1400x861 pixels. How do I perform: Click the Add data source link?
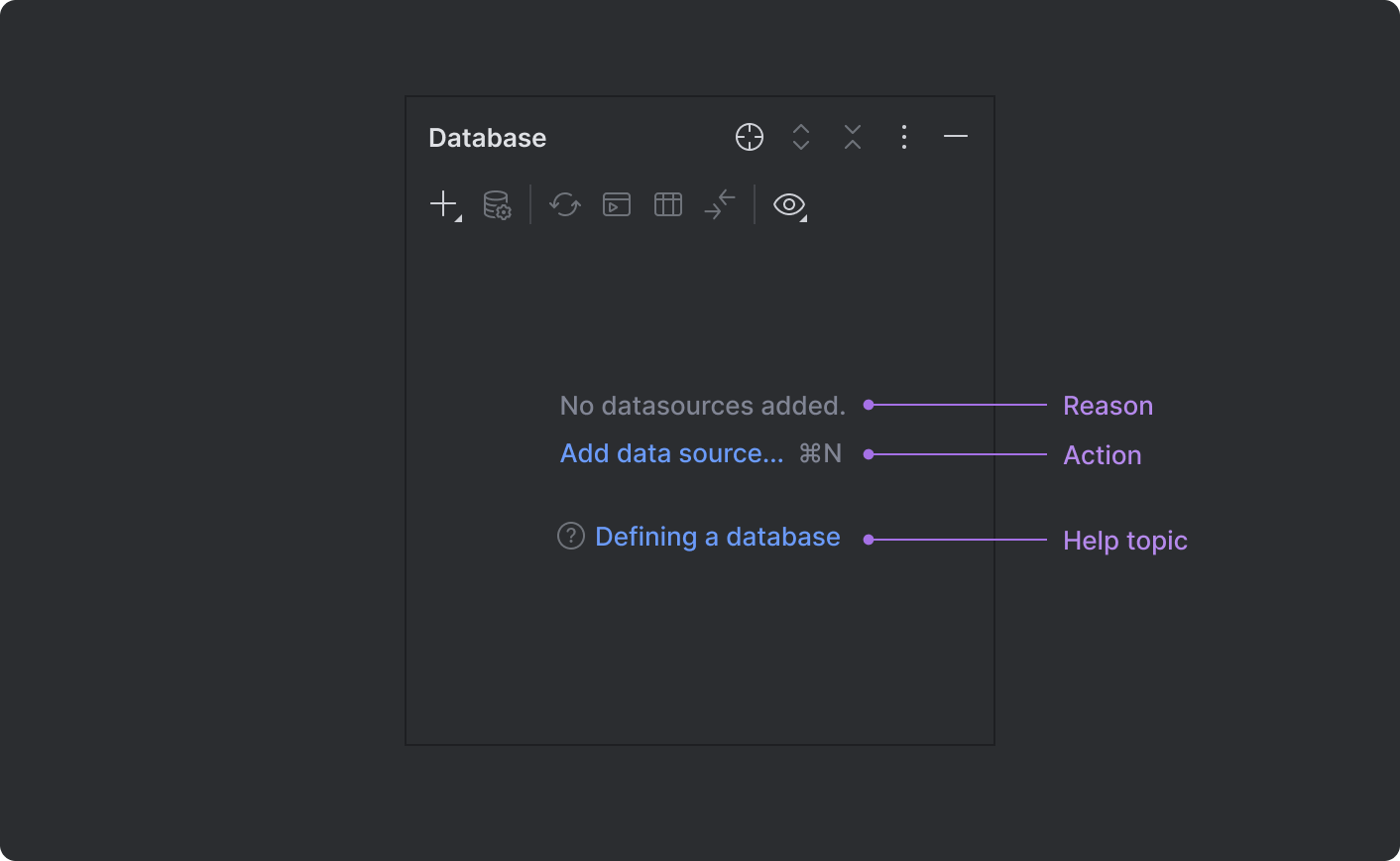point(671,453)
